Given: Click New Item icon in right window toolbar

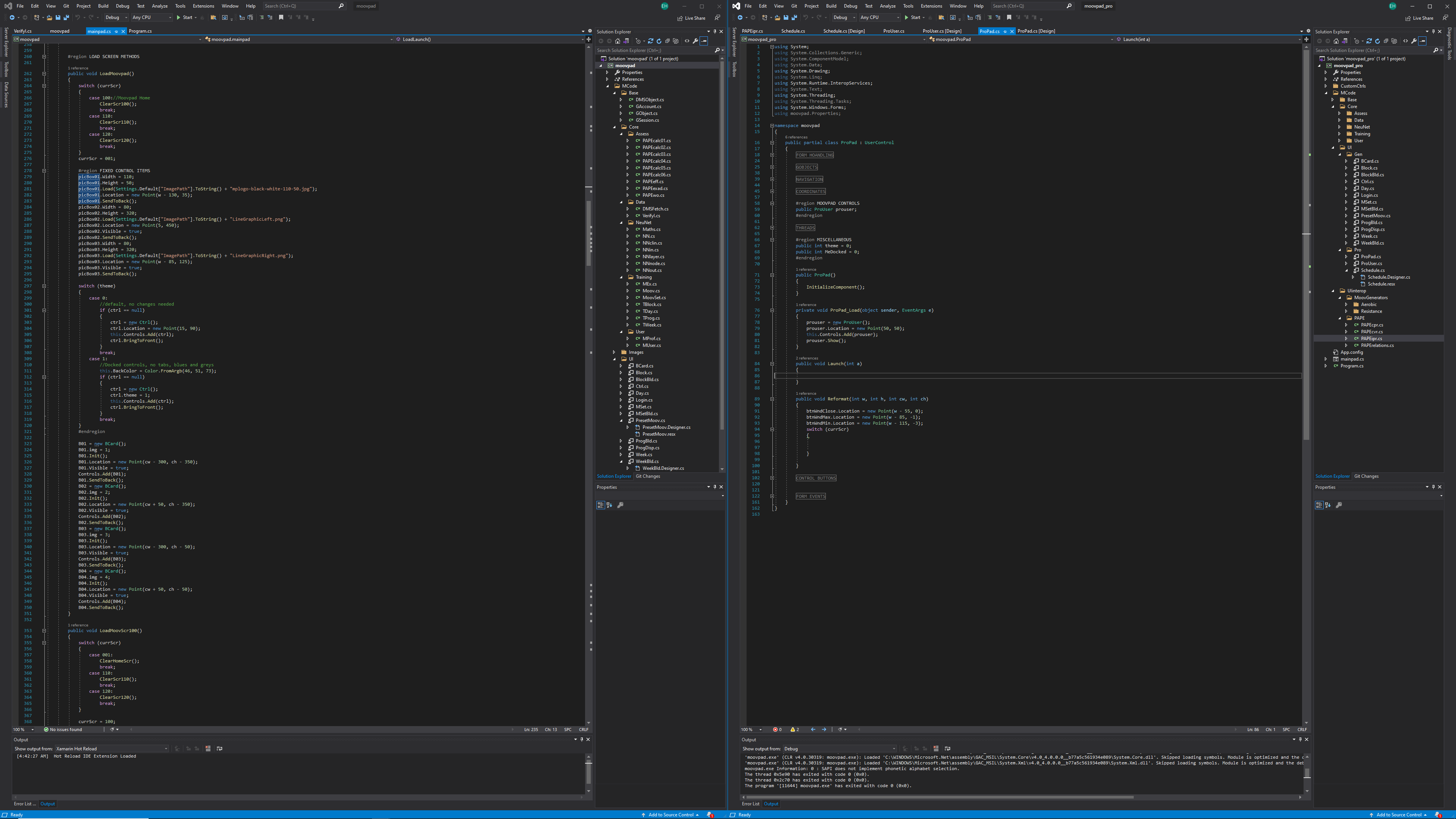Looking at the screenshot, I should 765,17.
